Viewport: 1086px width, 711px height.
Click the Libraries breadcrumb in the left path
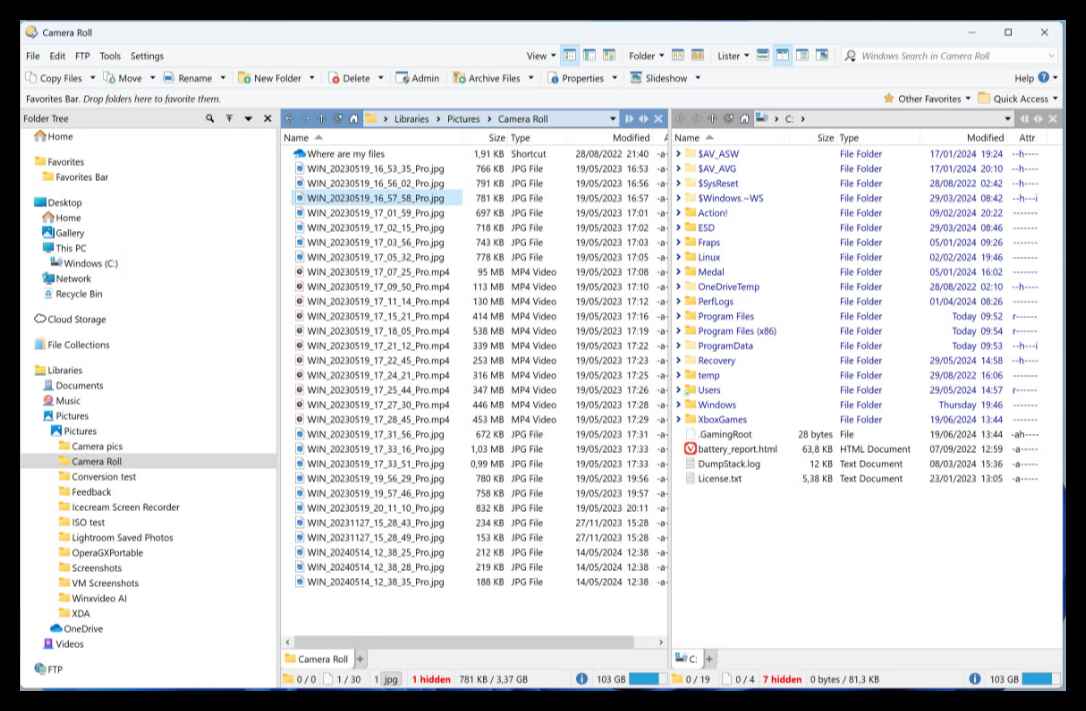pos(411,119)
